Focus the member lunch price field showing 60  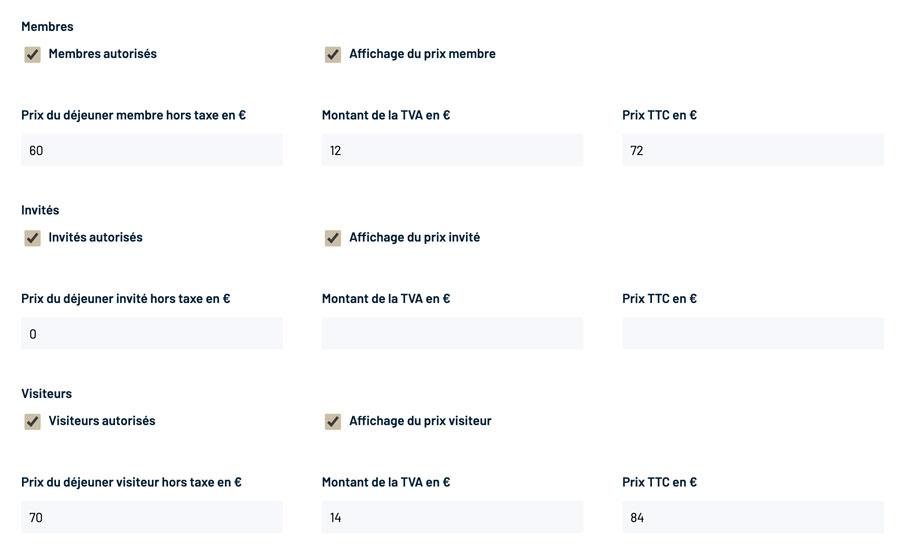tap(152, 150)
